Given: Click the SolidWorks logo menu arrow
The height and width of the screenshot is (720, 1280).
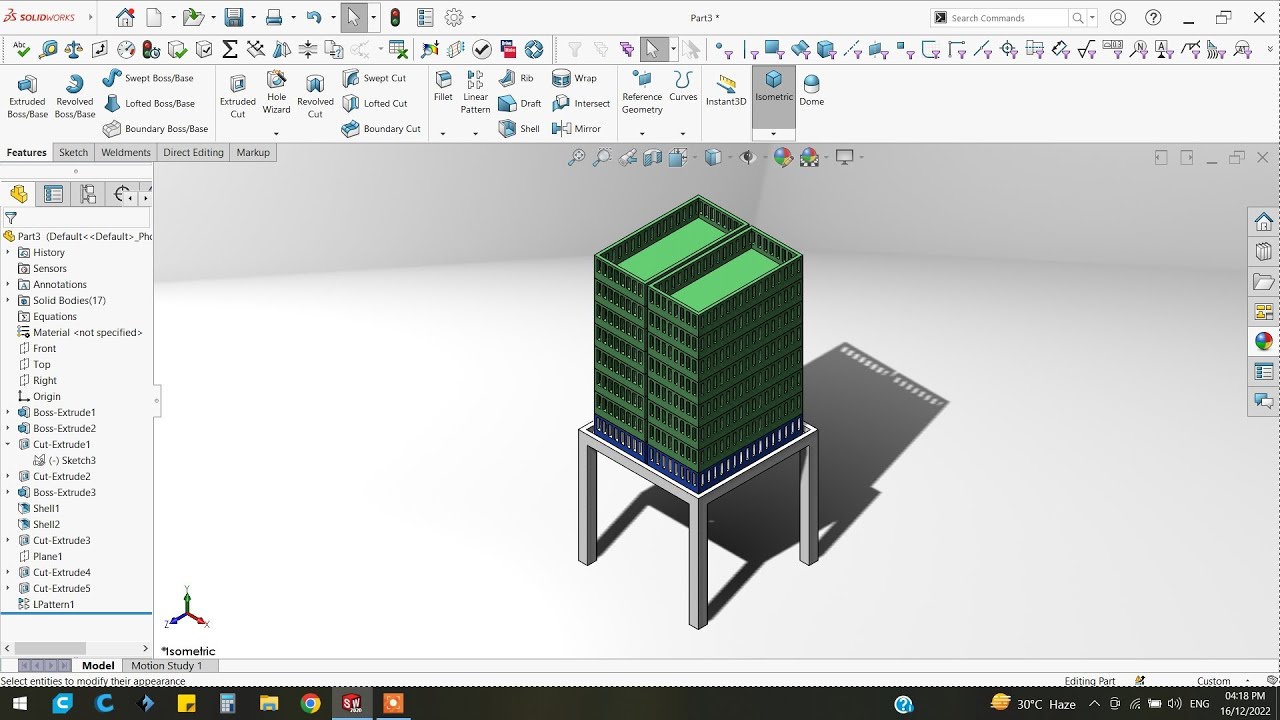Looking at the screenshot, I should (91, 18).
